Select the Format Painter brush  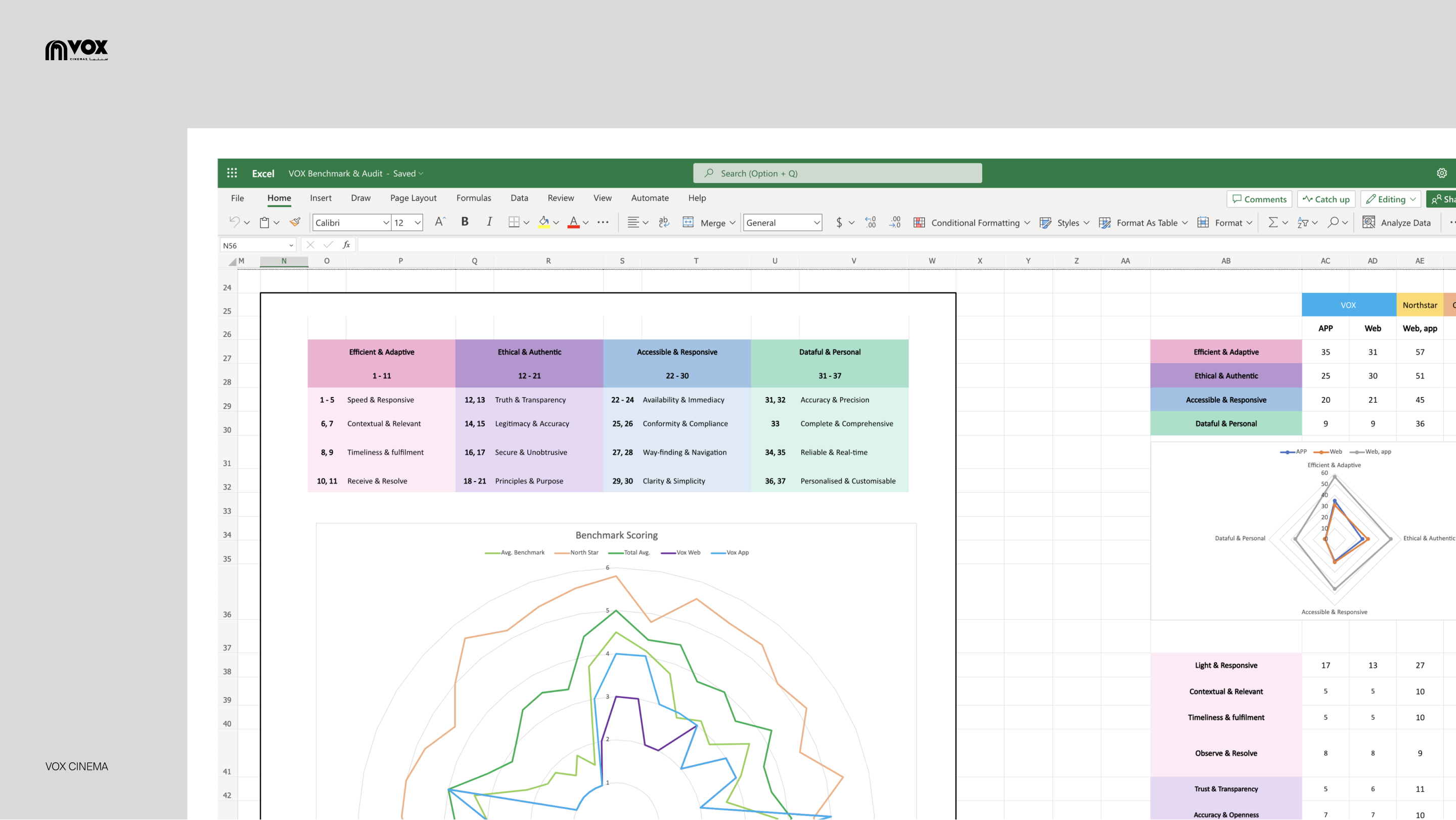pos(295,222)
